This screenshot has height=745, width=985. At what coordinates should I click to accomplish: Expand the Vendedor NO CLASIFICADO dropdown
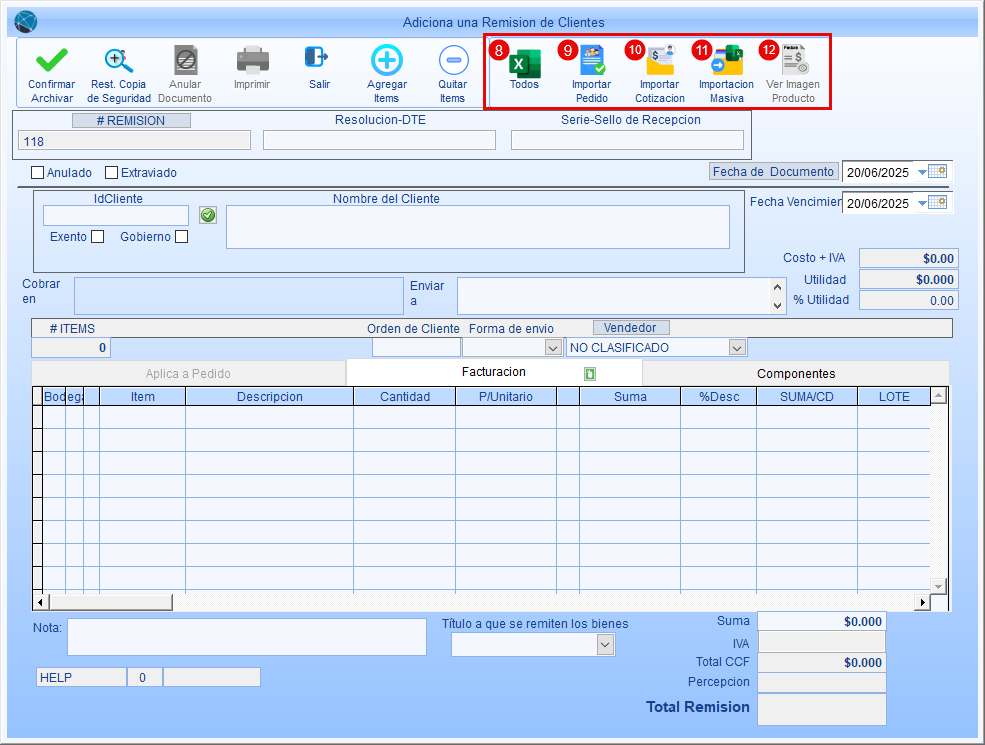pyautogui.click(x=737, y=348)
